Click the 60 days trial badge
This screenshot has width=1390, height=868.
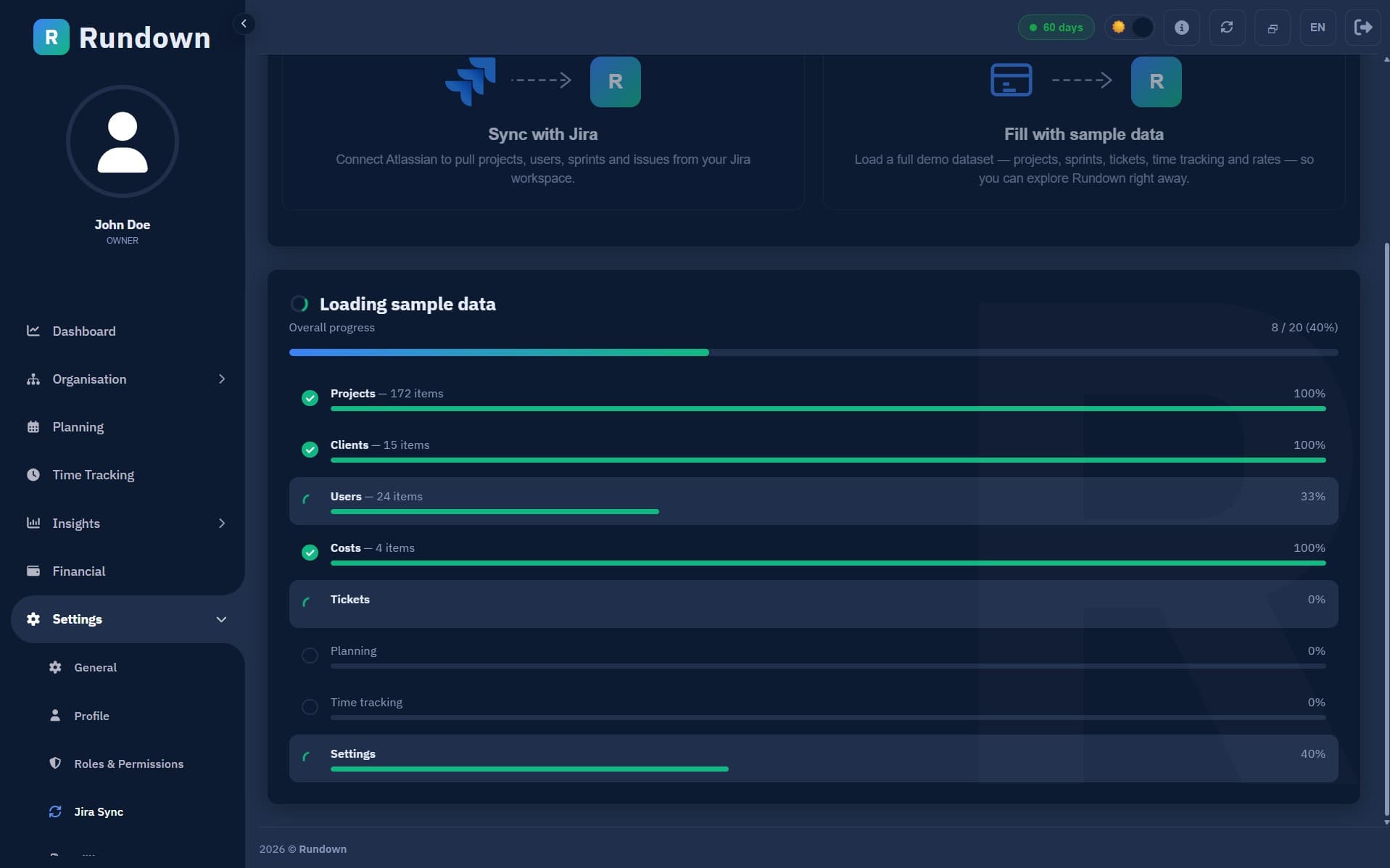point(1056,28)
